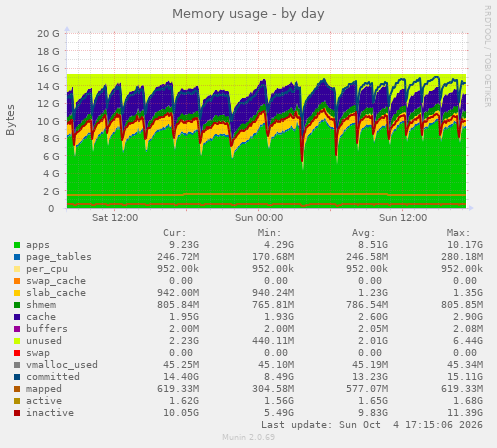Click the 'apps' legend label
This screenshot has height=448, width=497.
tap(38, 245)
